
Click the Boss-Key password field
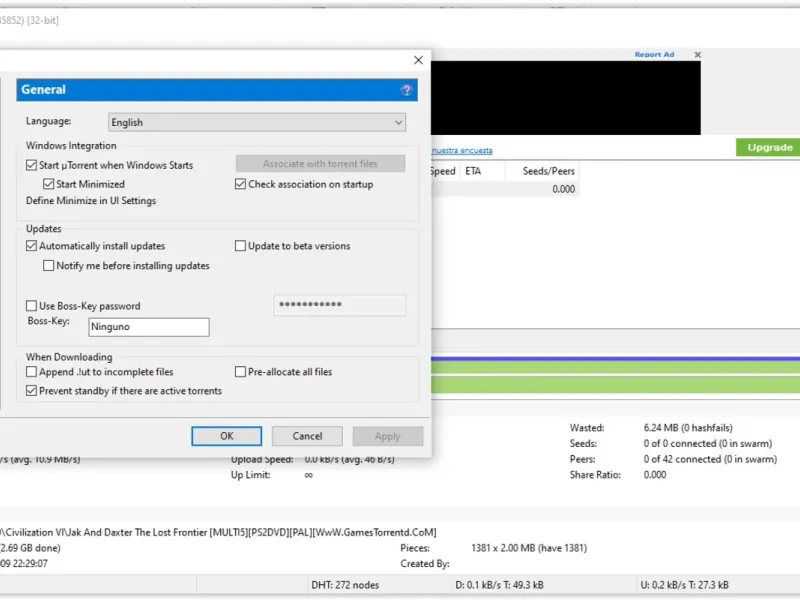(340, 305)
